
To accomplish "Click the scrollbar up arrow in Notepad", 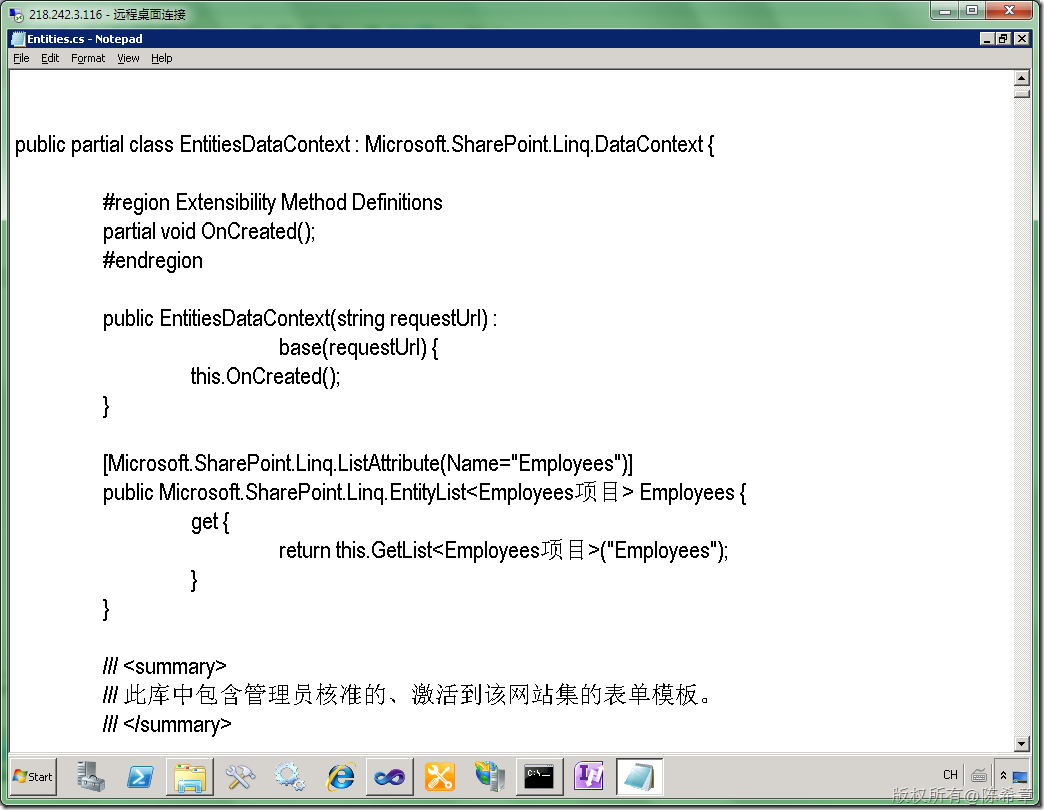I will tap(1022, 79).
